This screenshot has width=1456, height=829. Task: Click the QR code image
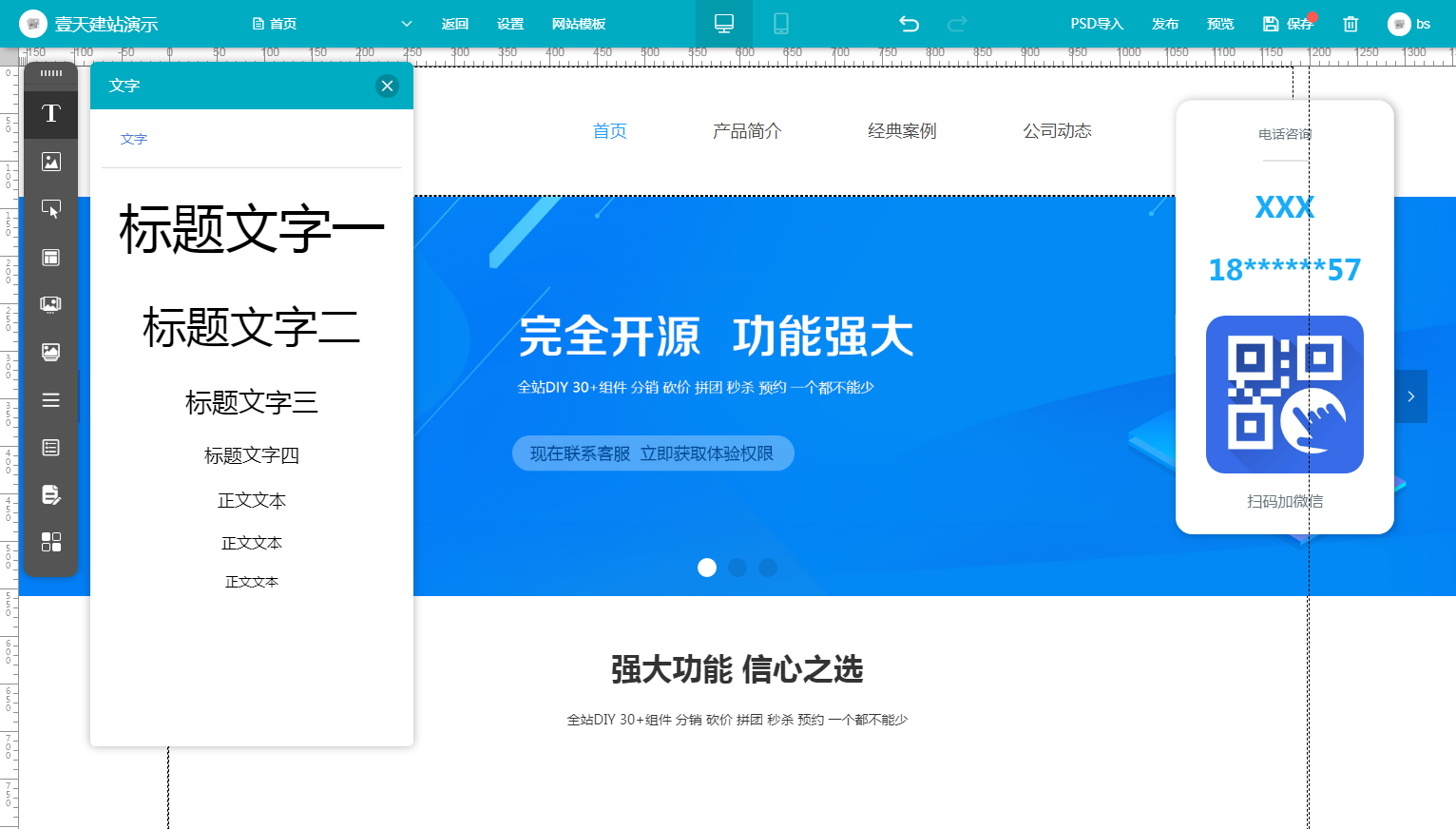pos(1285,395)
